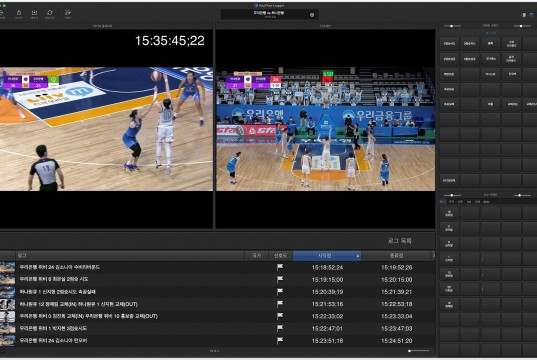Sort by the 로그 name column header
The image size is (537, 360).
(x=130, y=256)
